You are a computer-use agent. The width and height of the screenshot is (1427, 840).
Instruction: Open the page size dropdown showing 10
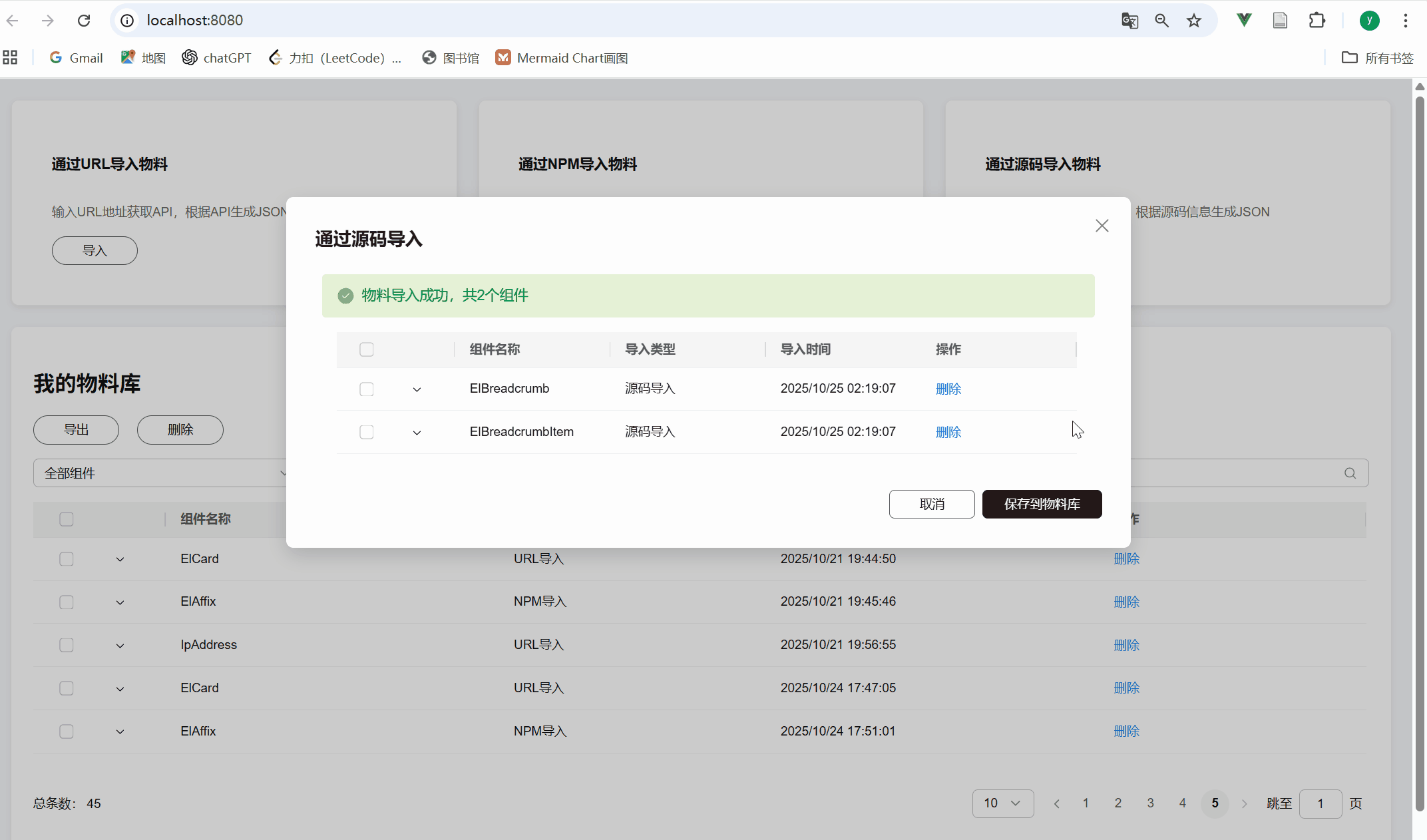tap(1002, 803)
